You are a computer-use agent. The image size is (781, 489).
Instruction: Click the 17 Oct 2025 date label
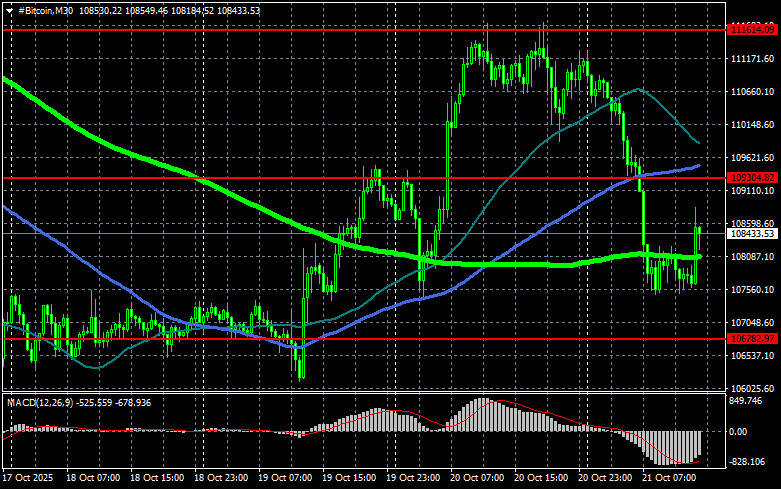click(30, 479)
